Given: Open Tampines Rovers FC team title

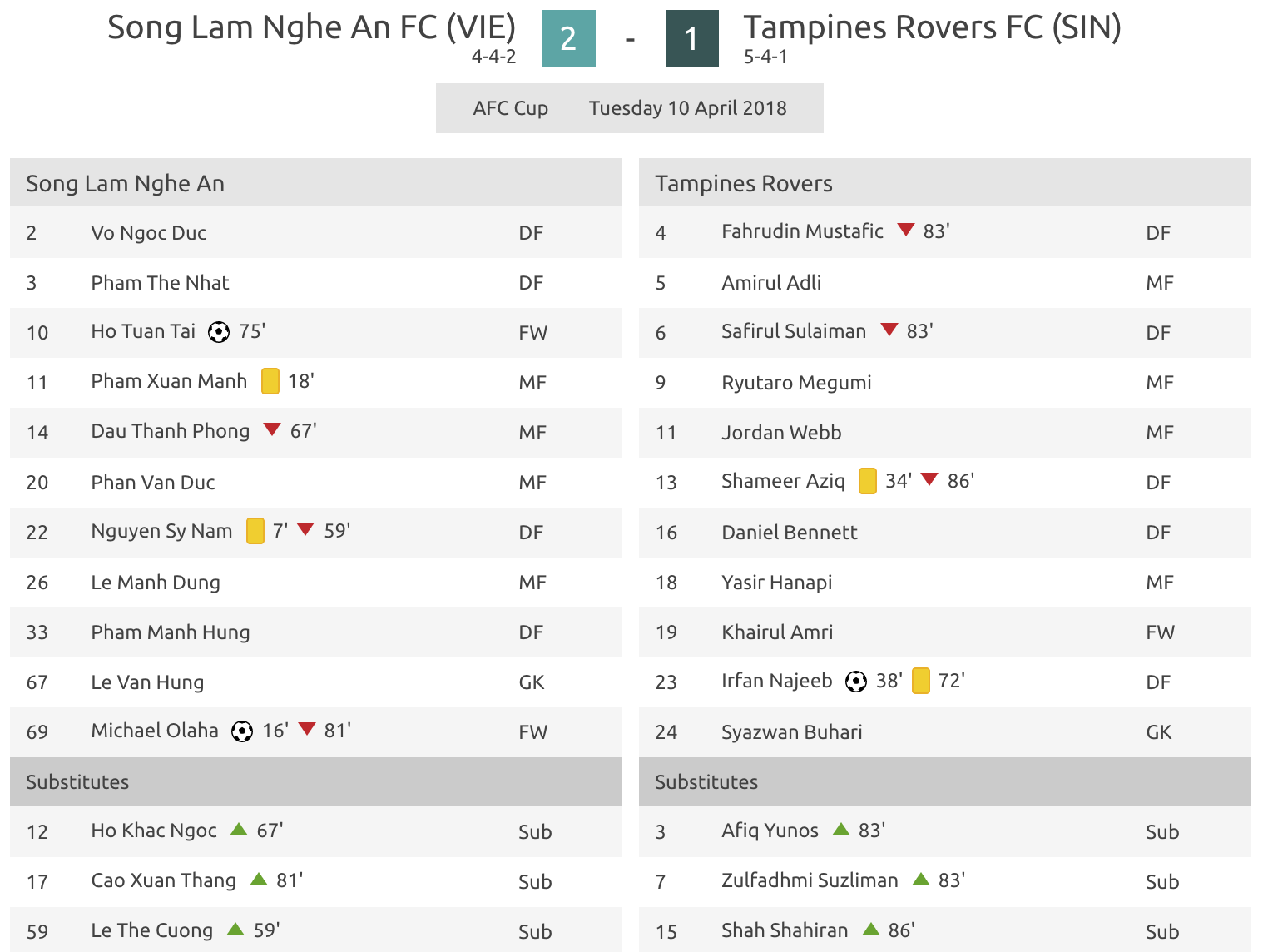Looking at the screenshot, I should [x=932, y=27].
